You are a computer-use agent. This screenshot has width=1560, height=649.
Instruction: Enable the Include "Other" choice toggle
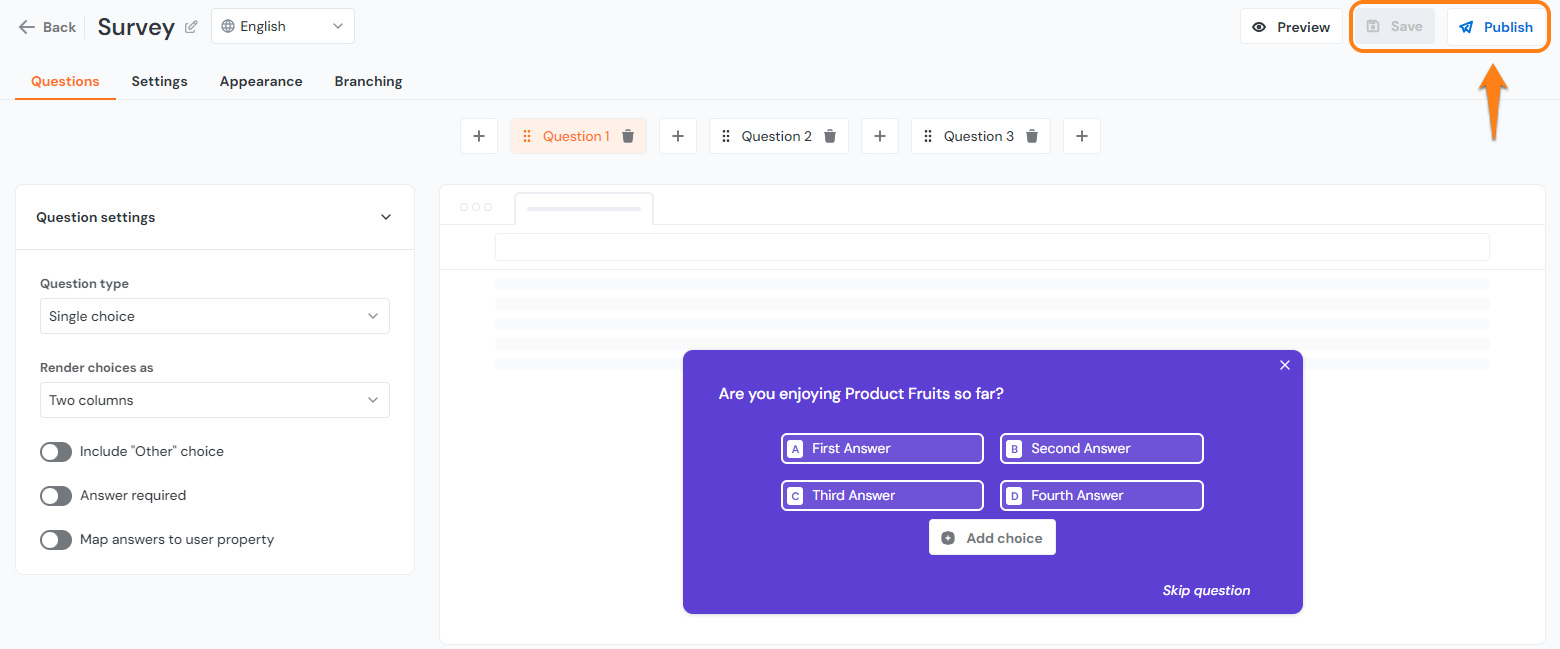56,451
